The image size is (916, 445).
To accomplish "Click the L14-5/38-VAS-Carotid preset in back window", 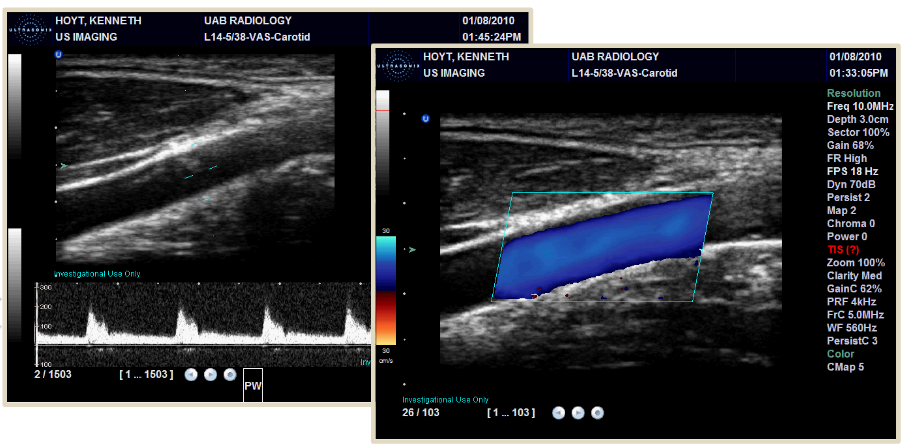I will click(x=256, y=37).
